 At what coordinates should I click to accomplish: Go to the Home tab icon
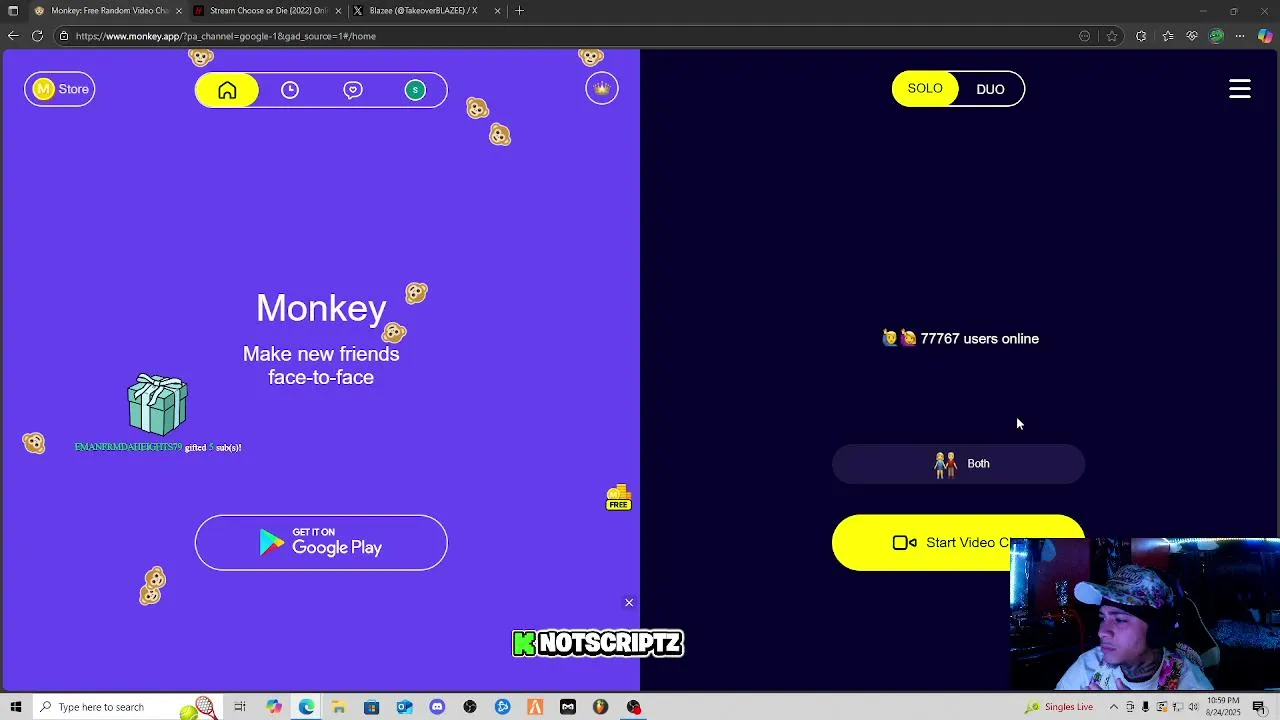pos(227,90)
